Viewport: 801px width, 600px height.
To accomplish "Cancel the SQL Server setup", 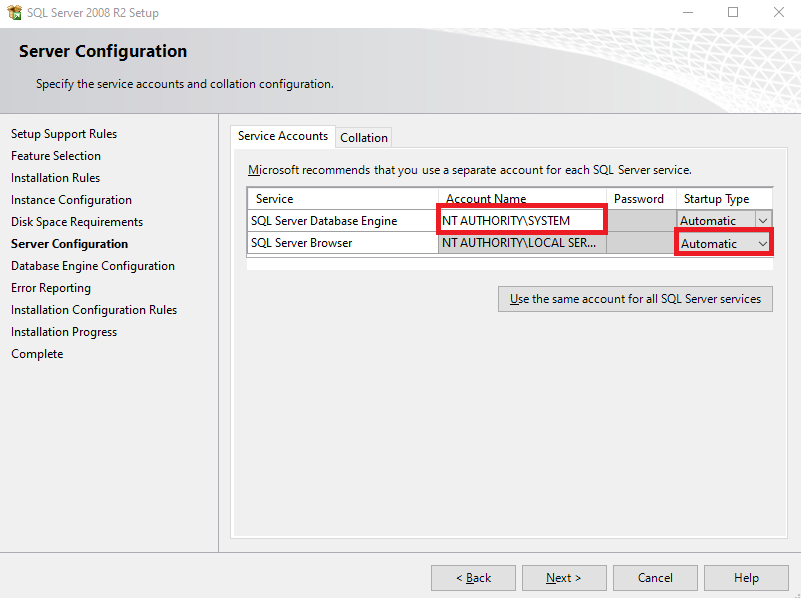I will point(655,578).
